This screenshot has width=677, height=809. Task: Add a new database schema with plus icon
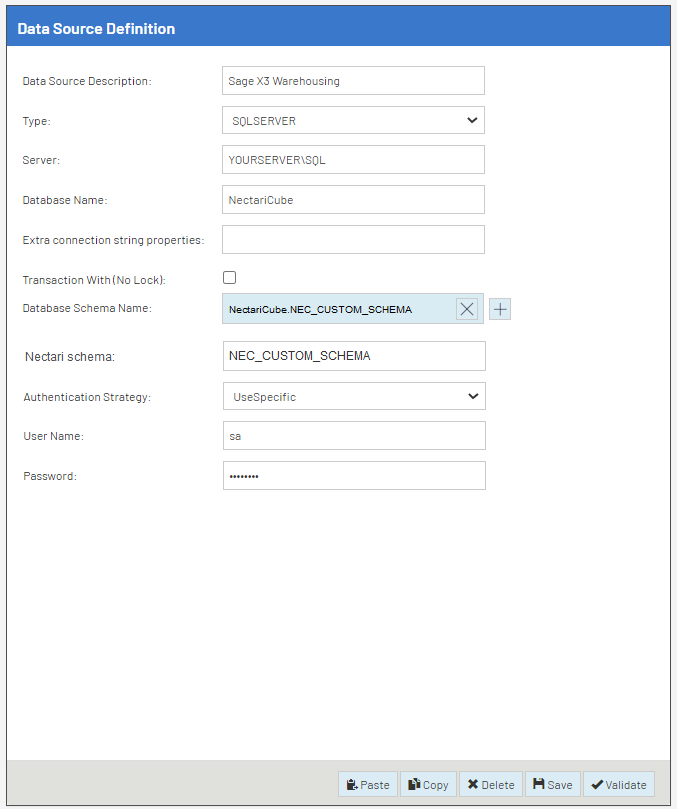pyautogui.click(x=500, y=309)
